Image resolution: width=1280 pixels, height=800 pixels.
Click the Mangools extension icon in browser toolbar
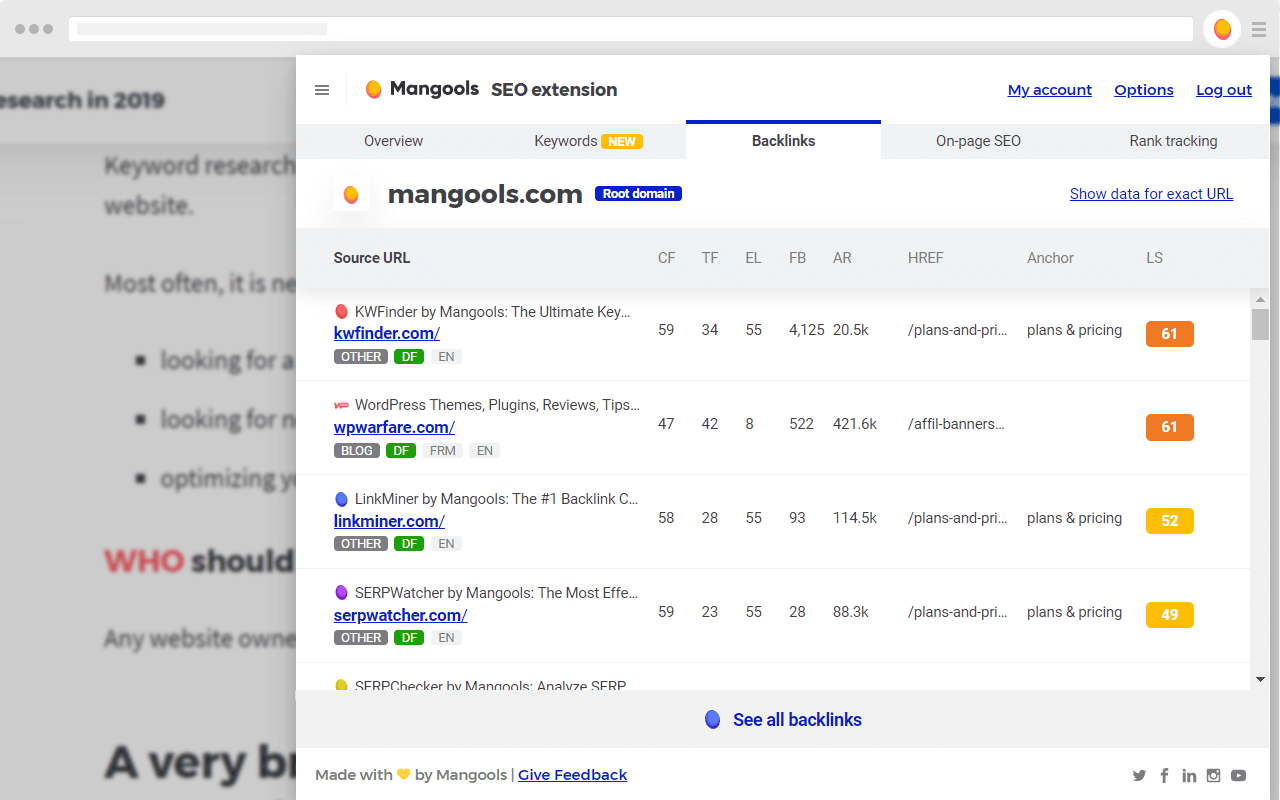[1221, 29]
